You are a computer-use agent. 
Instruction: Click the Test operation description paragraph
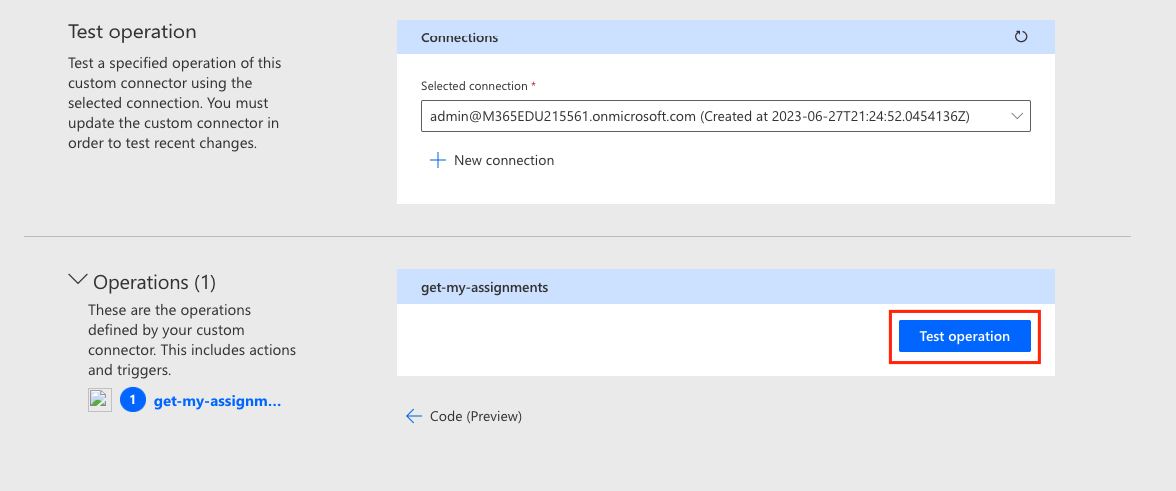point(175,103)
